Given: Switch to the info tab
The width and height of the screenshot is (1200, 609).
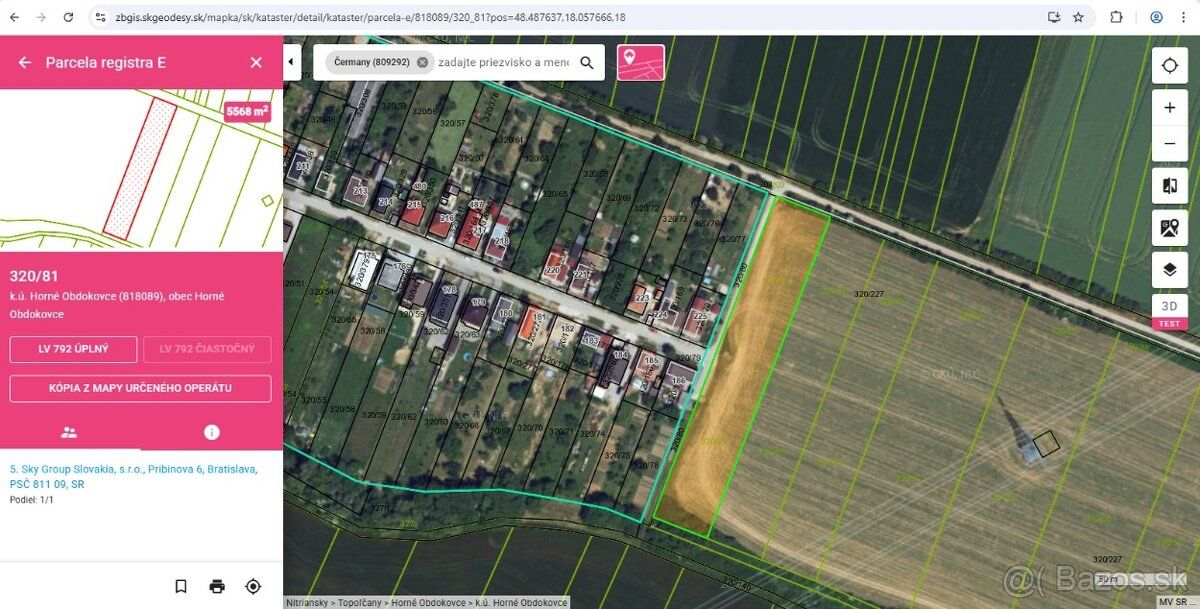Looking at the screenshot, I should (x=212, y=433).
